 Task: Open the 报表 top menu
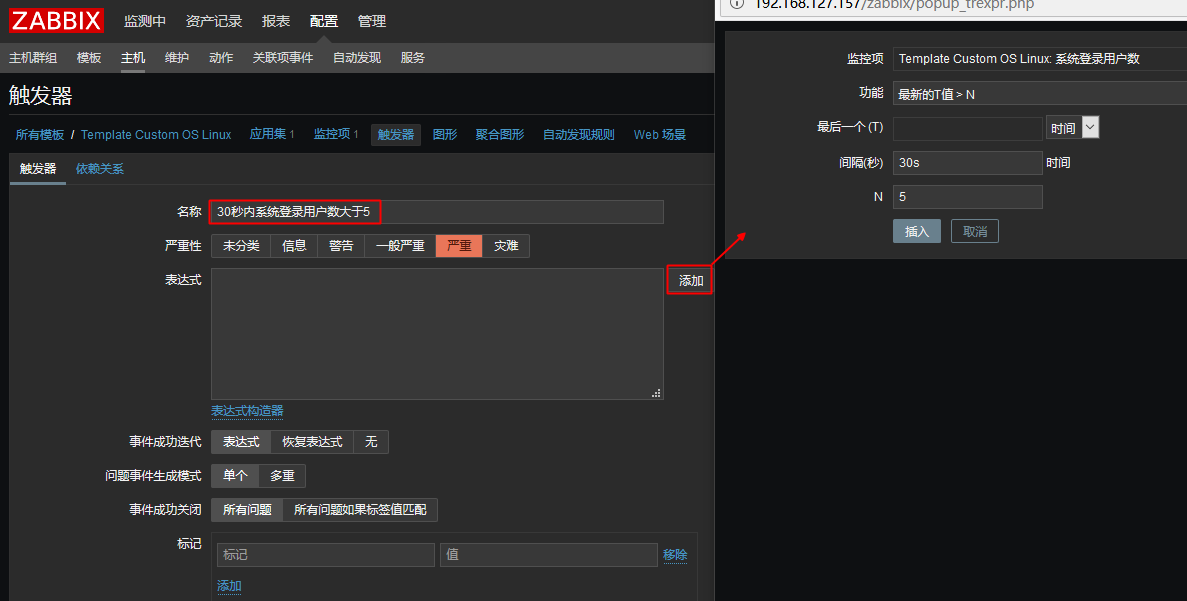coord(276,21)
